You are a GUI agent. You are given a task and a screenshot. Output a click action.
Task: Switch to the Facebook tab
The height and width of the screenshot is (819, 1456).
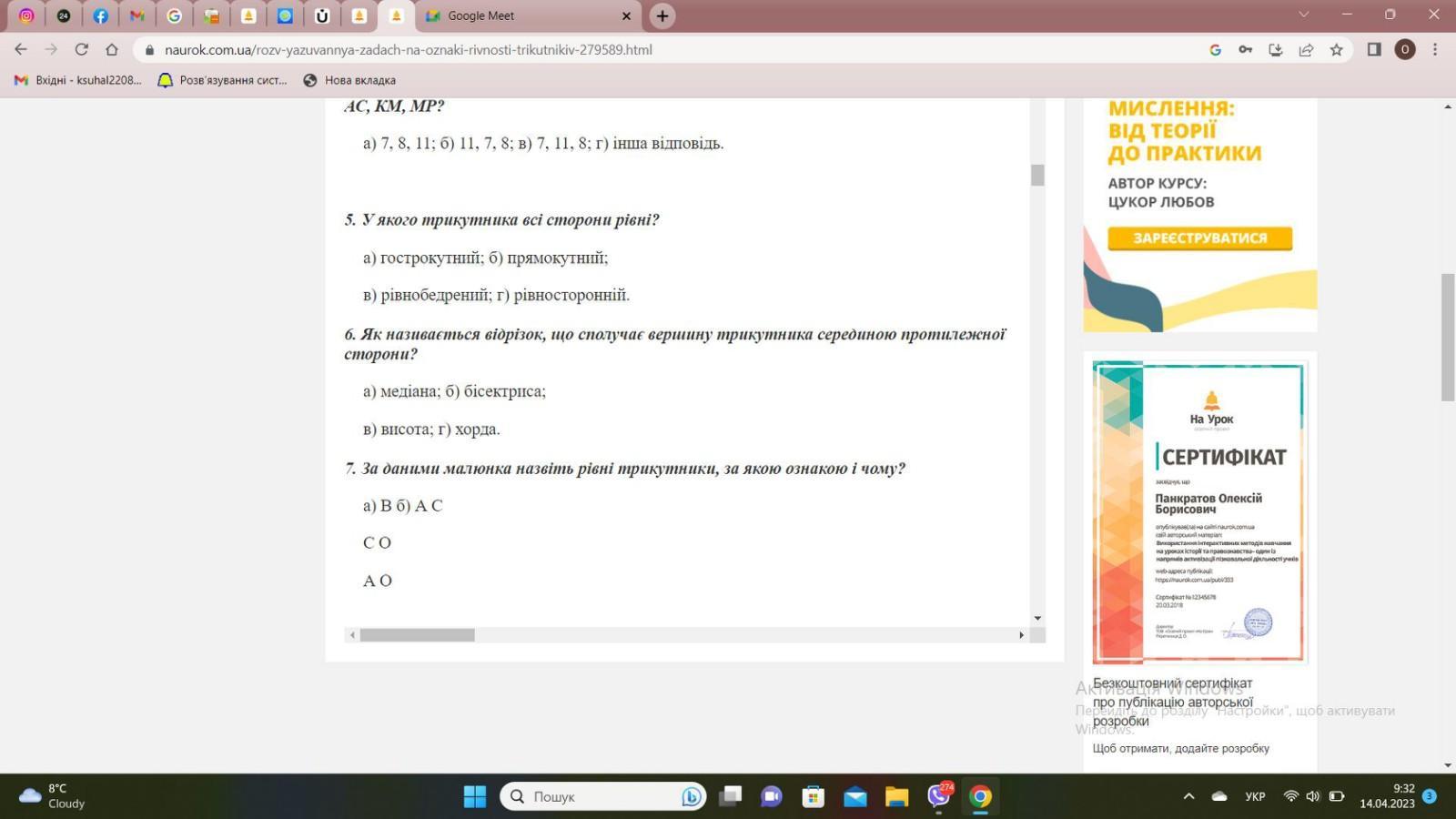[100, 15]
